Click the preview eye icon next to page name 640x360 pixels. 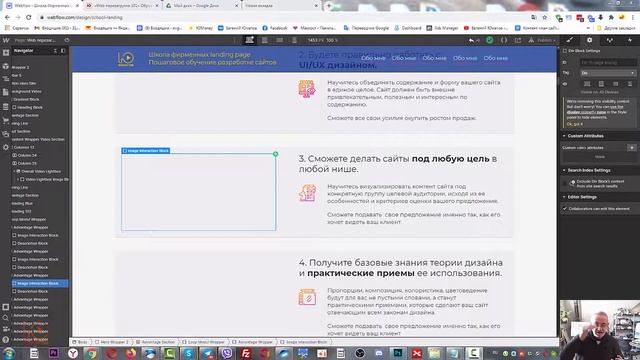click(x=67, y=40)
